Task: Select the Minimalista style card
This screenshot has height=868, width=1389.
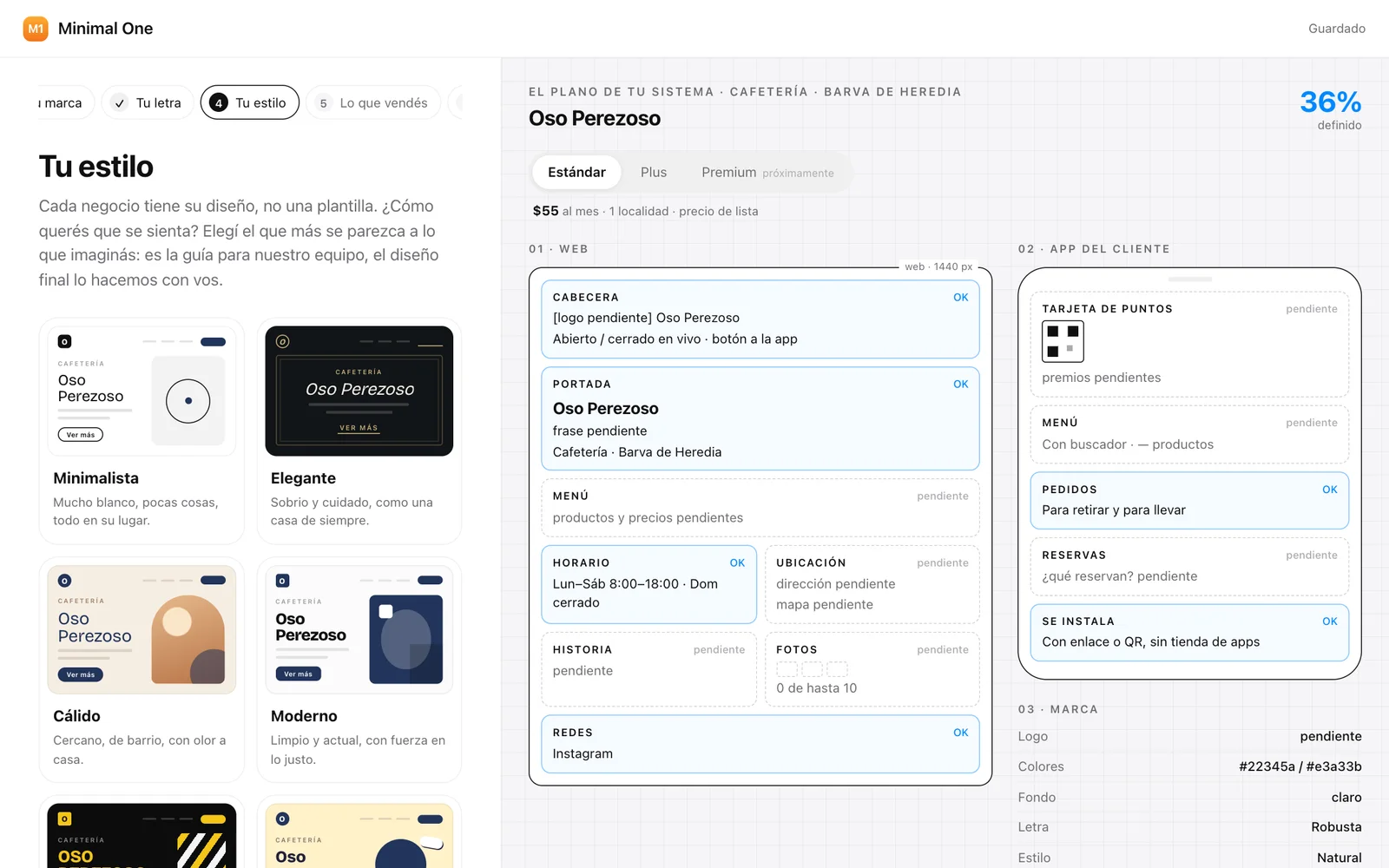Action: pyautogui.click(x=142, y=431)
